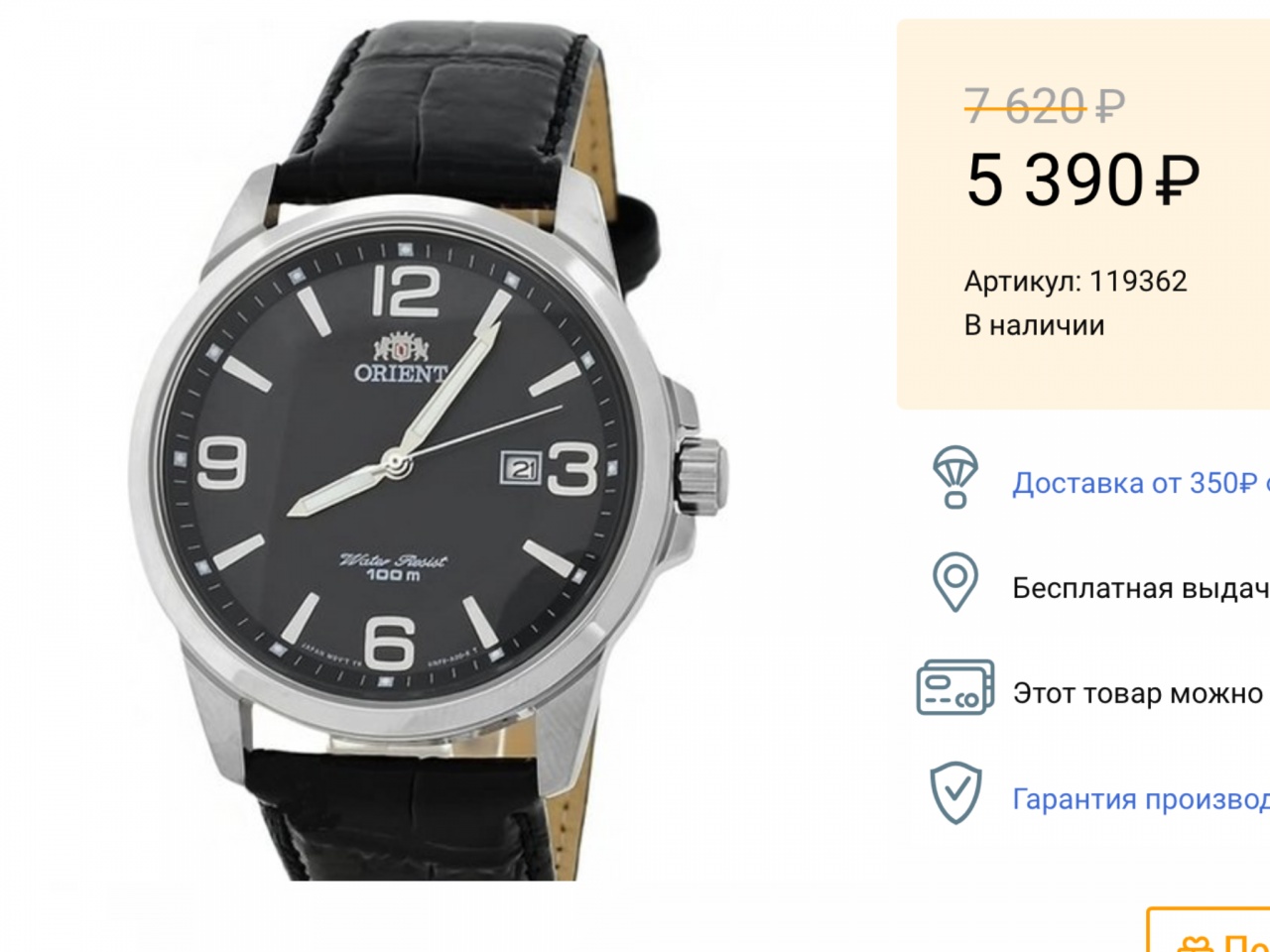Click the crossed-out old price 7 620 ₽
1270x952 pixels.
[x=1045, y=104]
